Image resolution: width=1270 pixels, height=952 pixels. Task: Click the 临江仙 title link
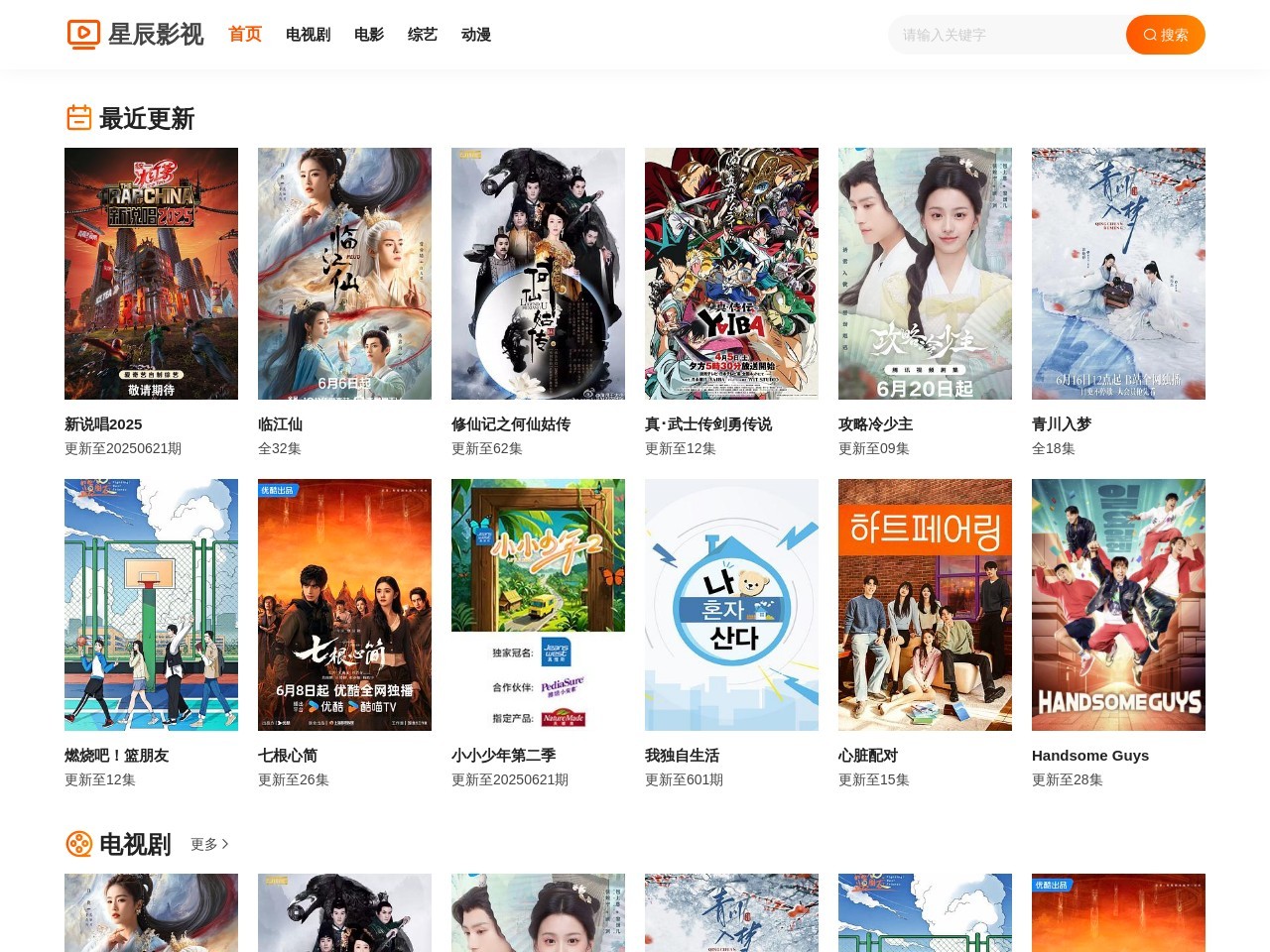coord(280,423)
